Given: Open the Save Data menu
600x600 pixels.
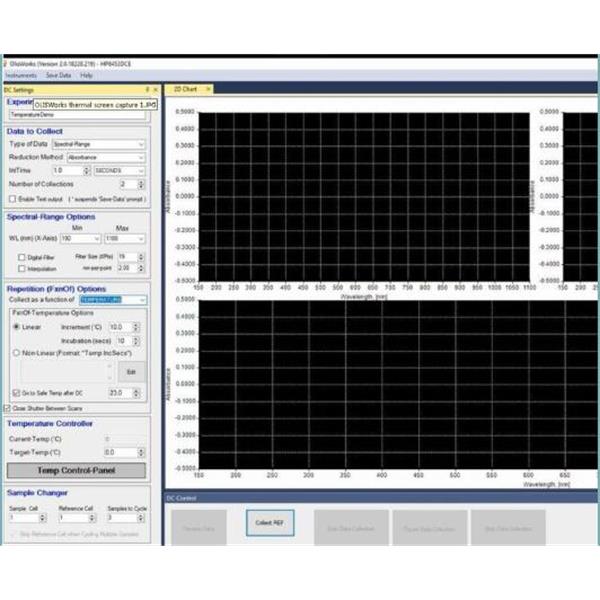Looking at the screenshot, I should coord(58,75).
